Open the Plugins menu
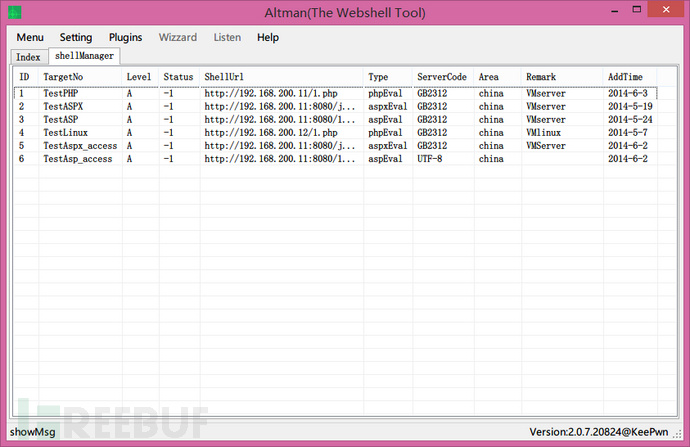 [x=125, y=37]
